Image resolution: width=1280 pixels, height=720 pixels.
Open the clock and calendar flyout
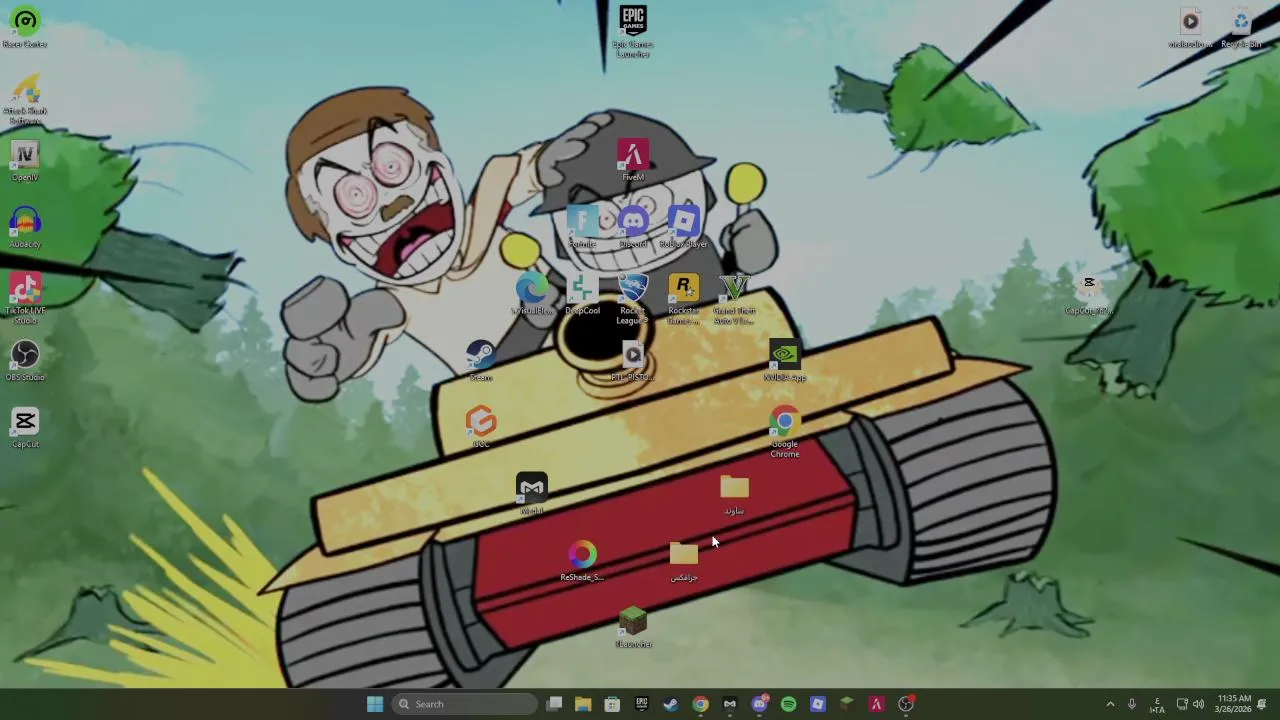point(1232,704)
